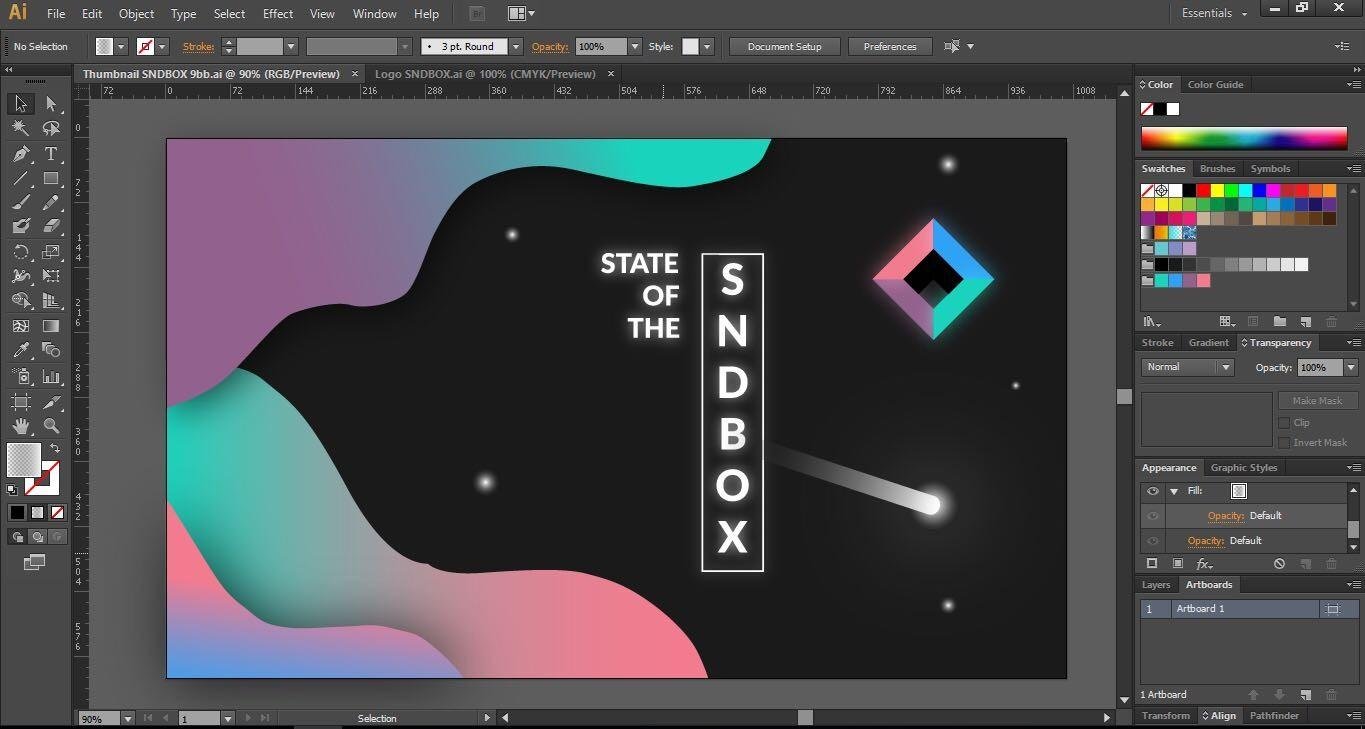The image size is (1365, 729).
Task: Click the Preferences button
Action: (x=890, y=46)
